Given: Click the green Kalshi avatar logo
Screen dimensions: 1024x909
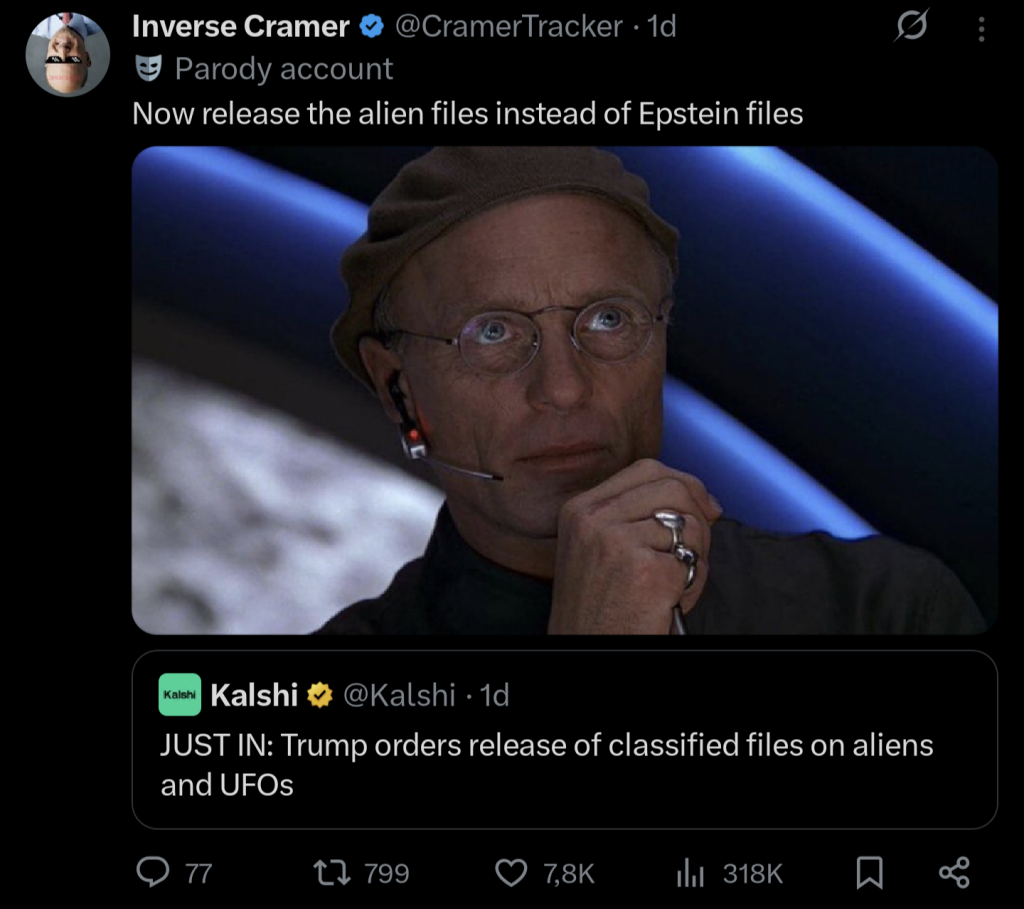Looking at the screenshot, I should [x=180, y=695].
